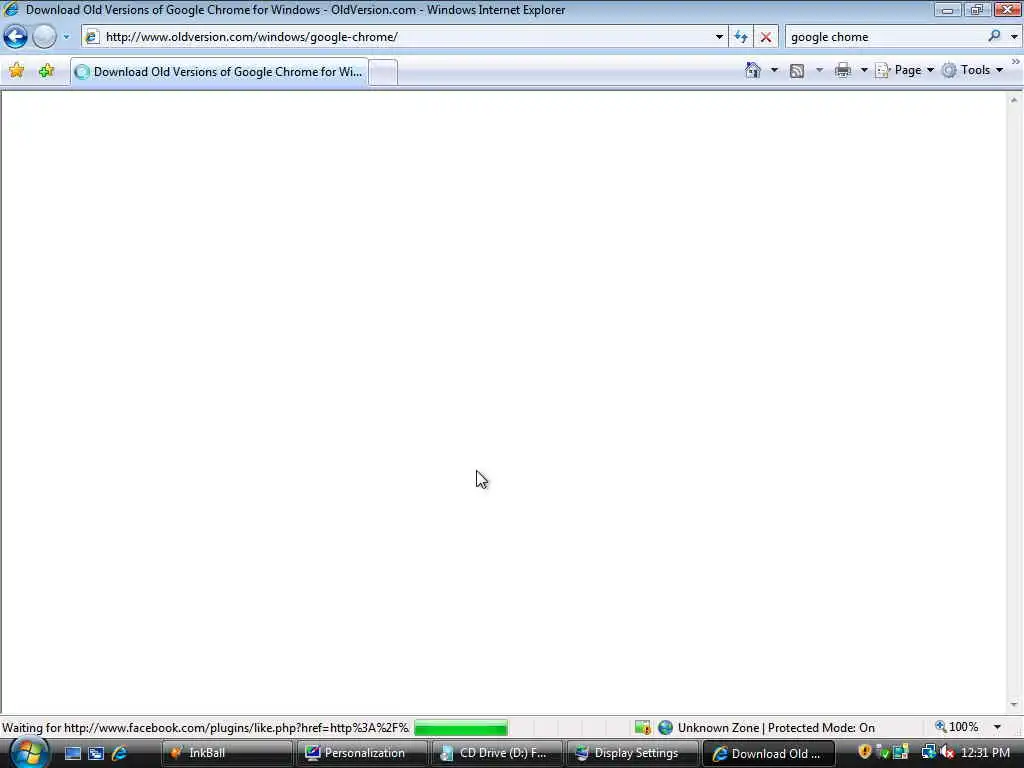Click green shield tray icon beside the alert
The image size is (1024, 768).
point(883,752)
